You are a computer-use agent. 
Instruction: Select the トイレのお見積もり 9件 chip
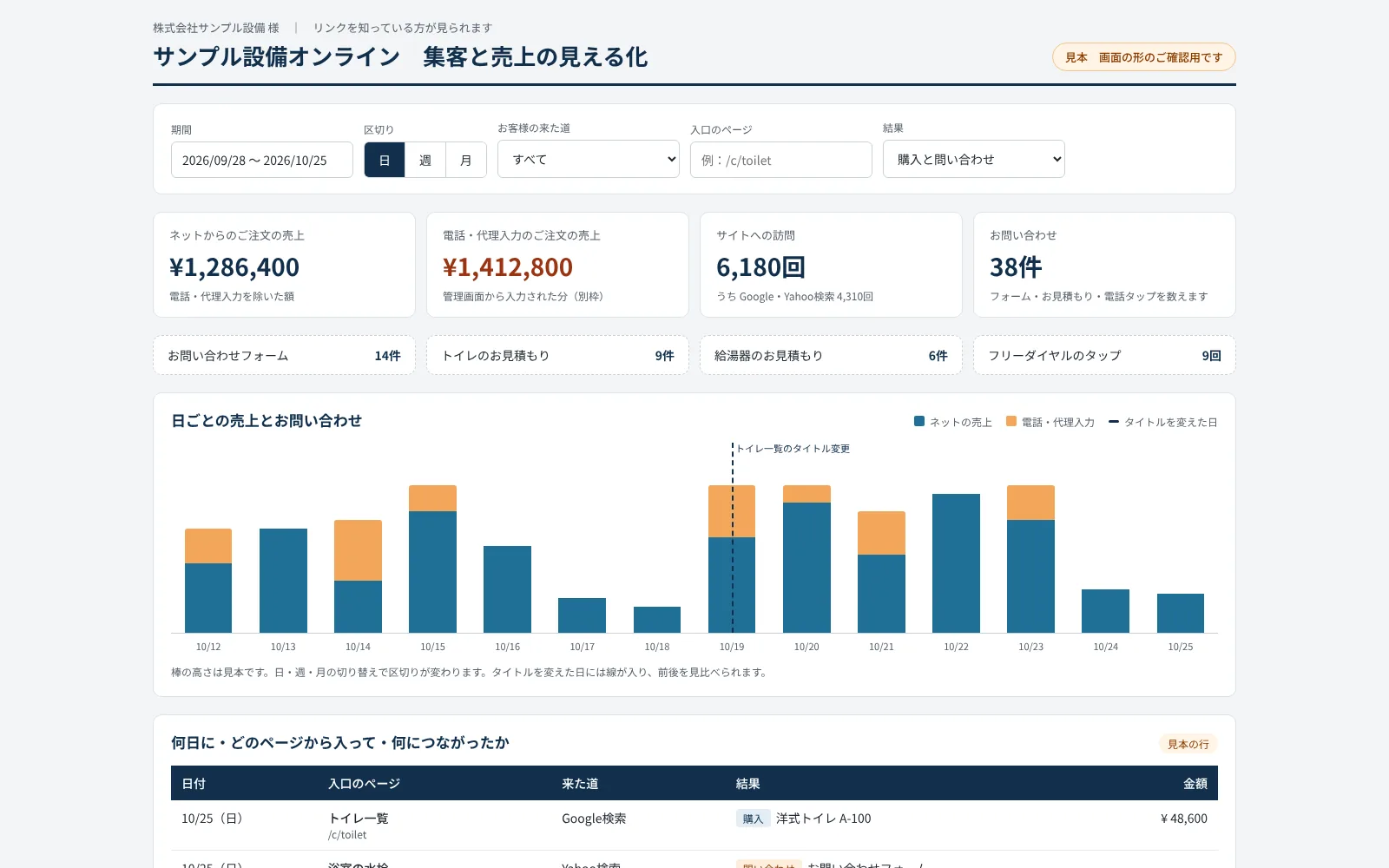557,356
